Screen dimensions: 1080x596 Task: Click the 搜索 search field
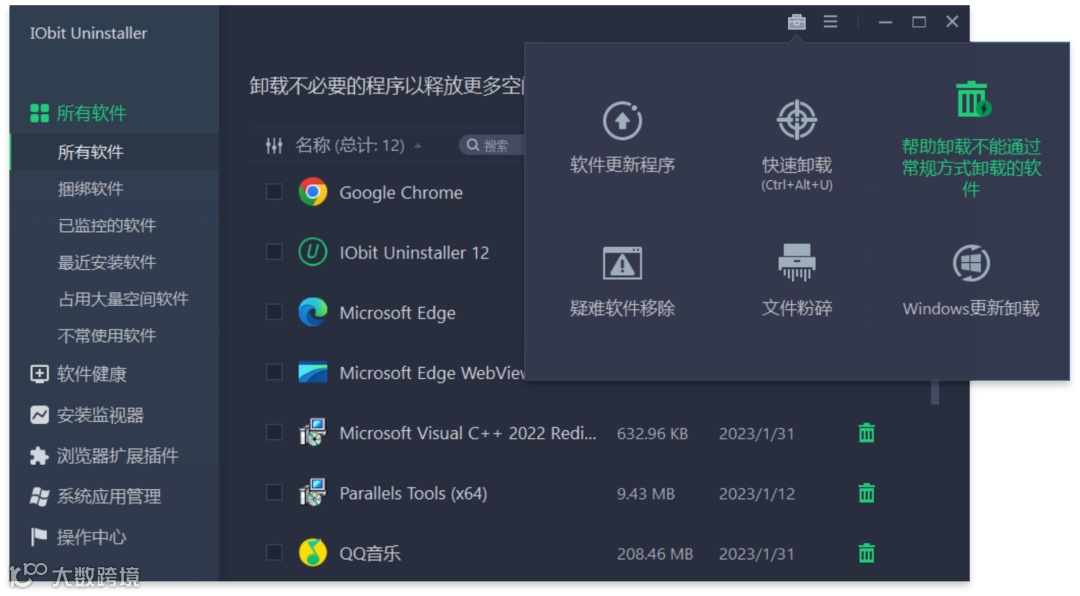(x=492, y=145)
